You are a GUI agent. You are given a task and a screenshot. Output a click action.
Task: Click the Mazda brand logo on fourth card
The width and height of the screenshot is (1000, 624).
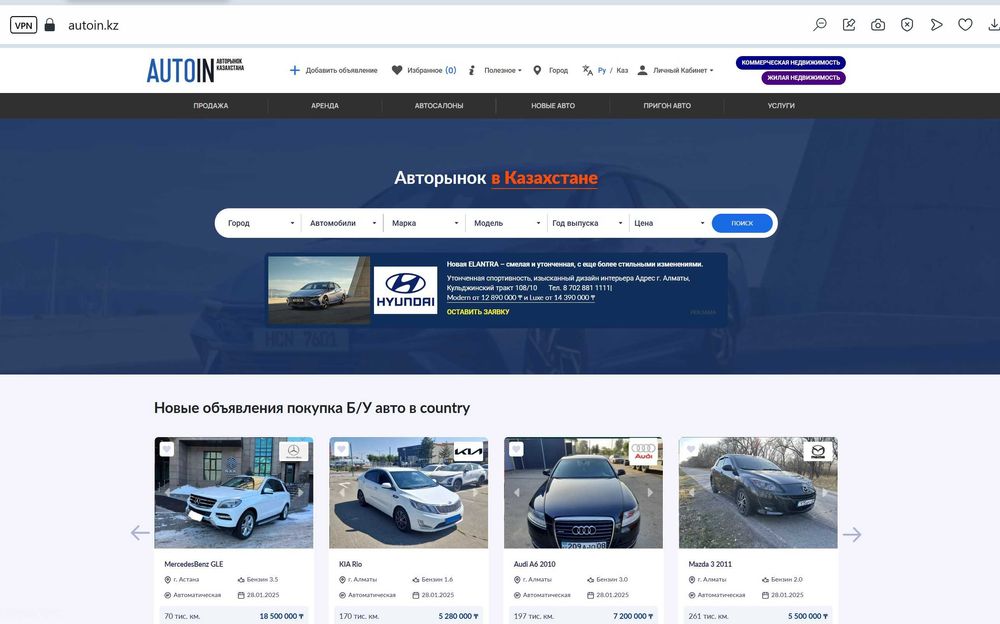pyautogui.click(x=818, y=451)
